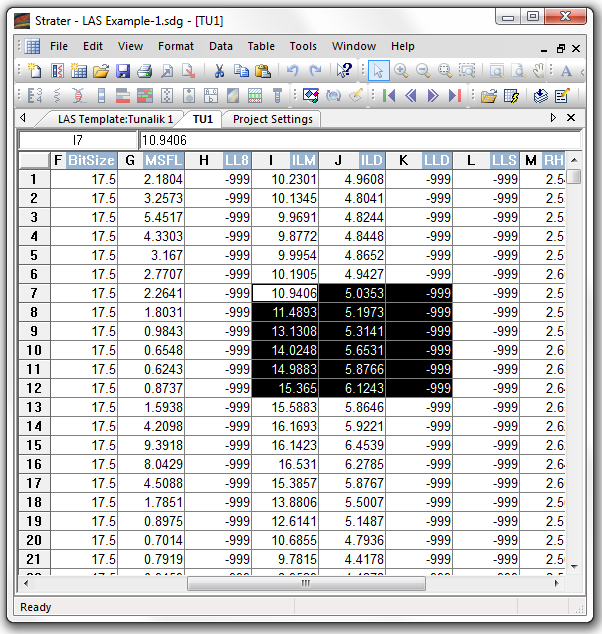Image resolution: width=602 pixels, height=634 pixels.
Task: Select the BitSize column header
Action: pos(84,161)
